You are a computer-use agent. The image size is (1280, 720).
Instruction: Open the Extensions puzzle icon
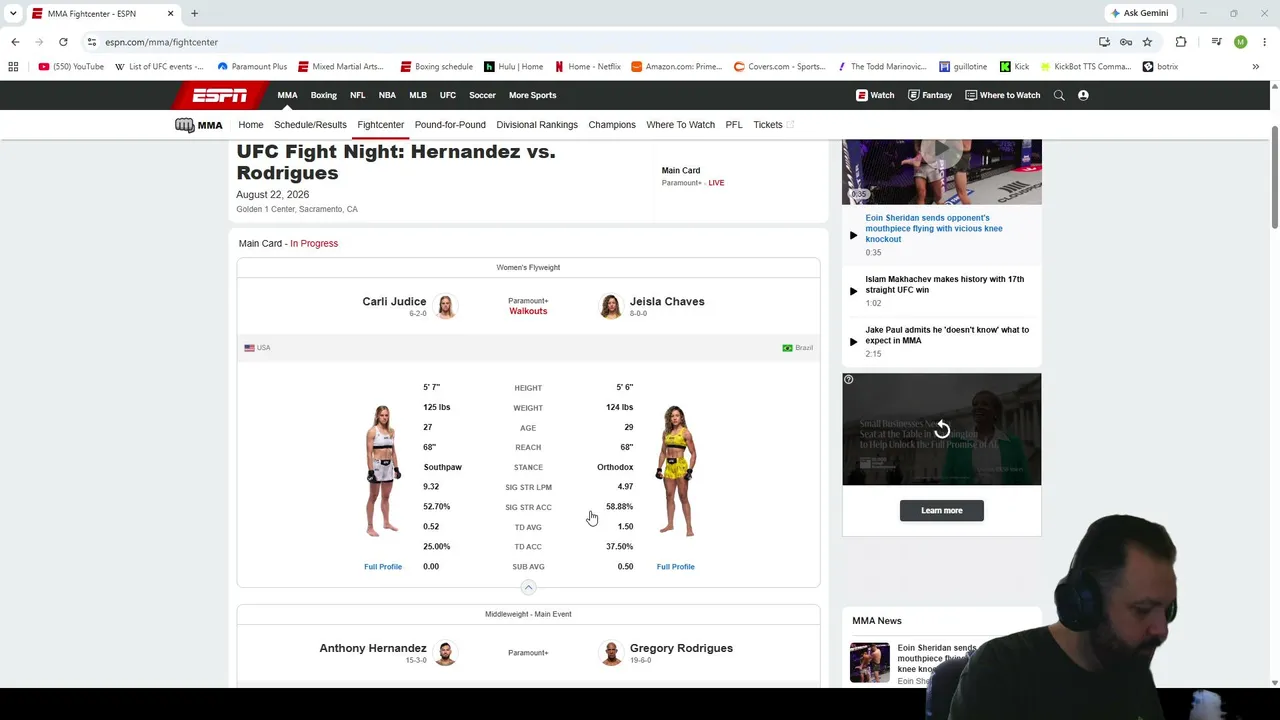click(1181, 42)
